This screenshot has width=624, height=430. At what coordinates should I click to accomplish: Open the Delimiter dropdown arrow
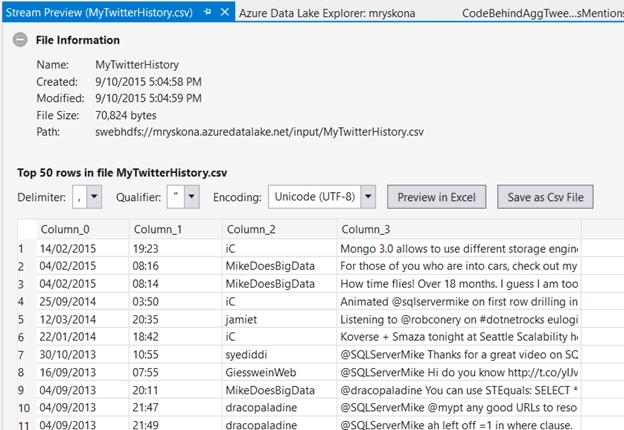(94, 197)
